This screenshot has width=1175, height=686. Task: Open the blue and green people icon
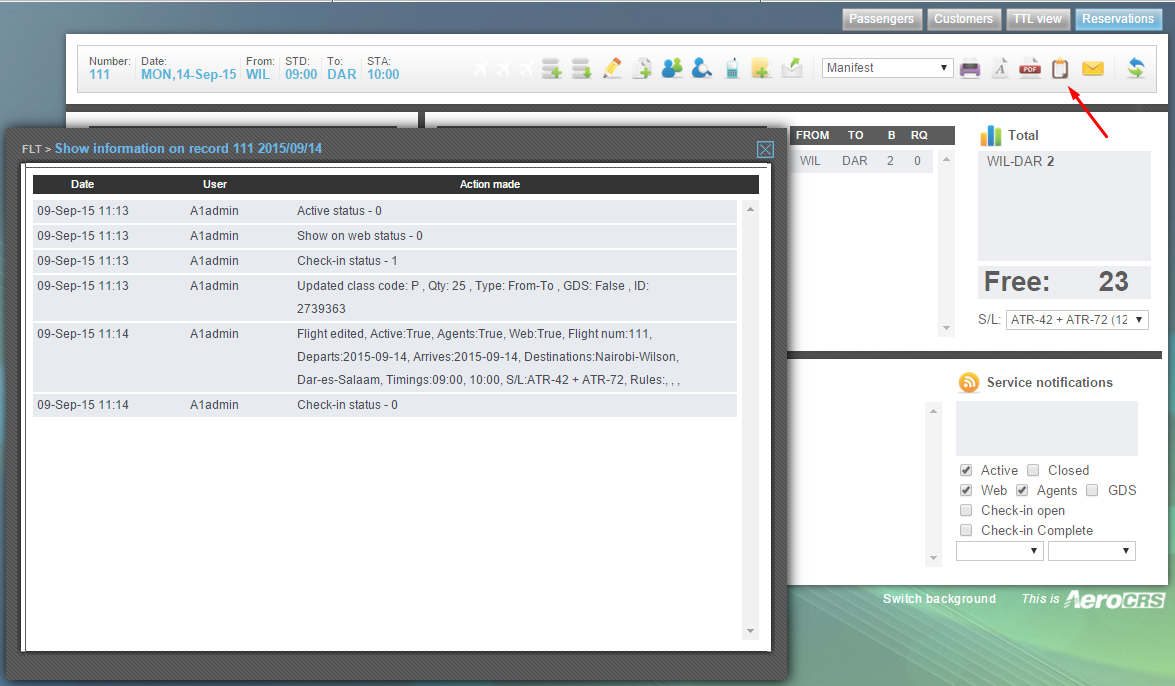[x=672, y=68]
